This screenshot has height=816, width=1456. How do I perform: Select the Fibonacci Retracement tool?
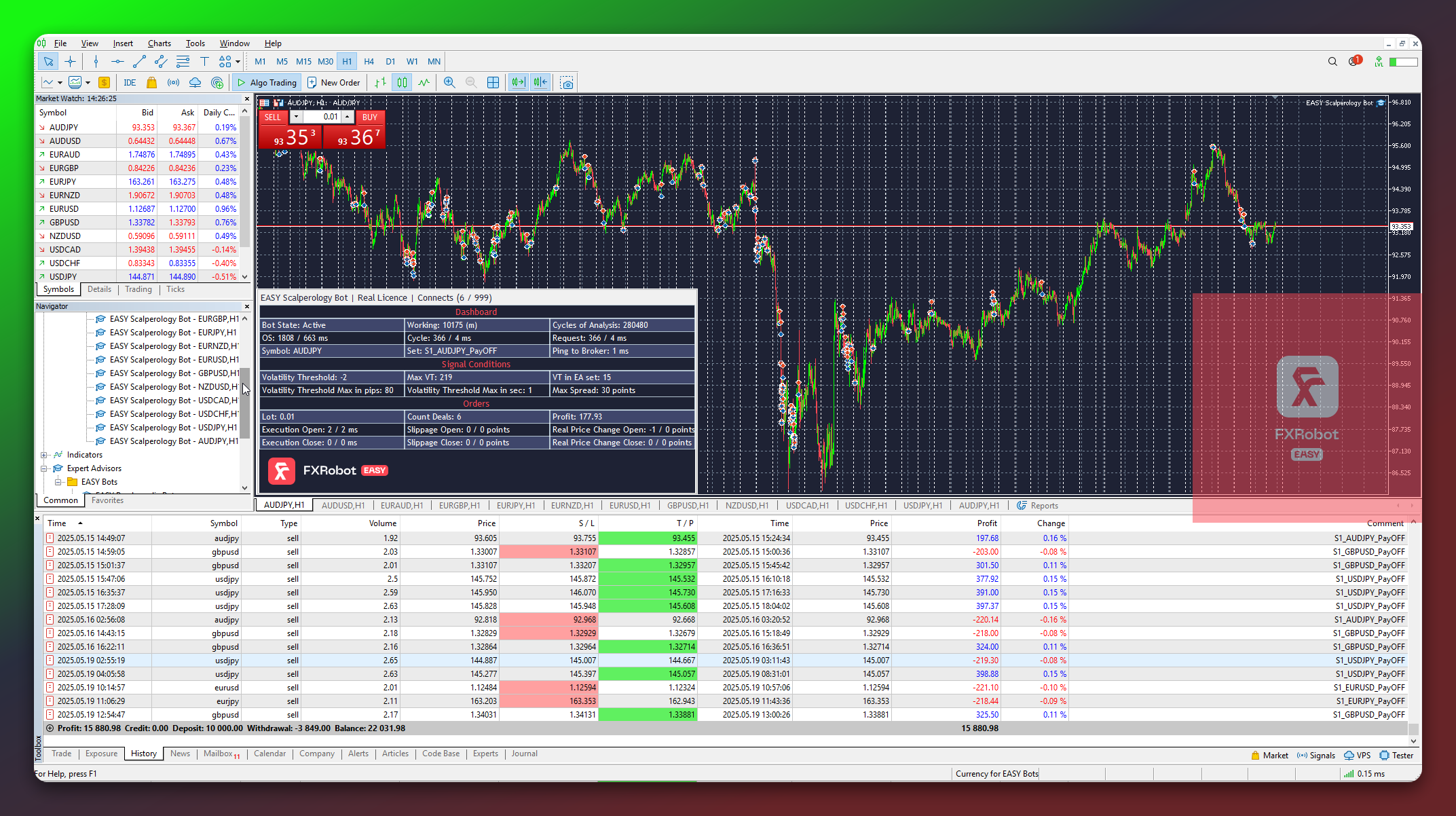coord(183,62)
